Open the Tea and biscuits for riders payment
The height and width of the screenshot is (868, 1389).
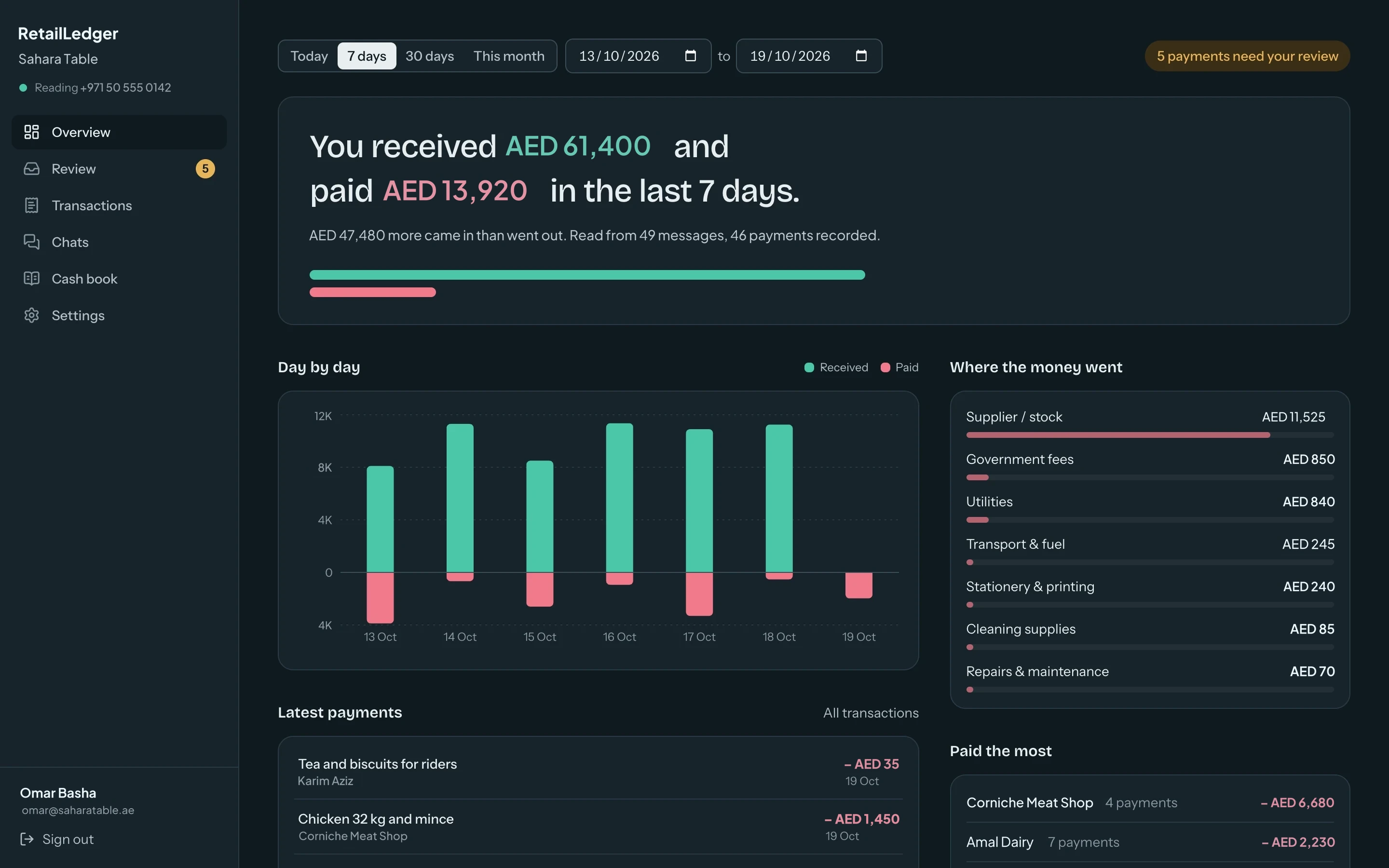pos(598,772)
